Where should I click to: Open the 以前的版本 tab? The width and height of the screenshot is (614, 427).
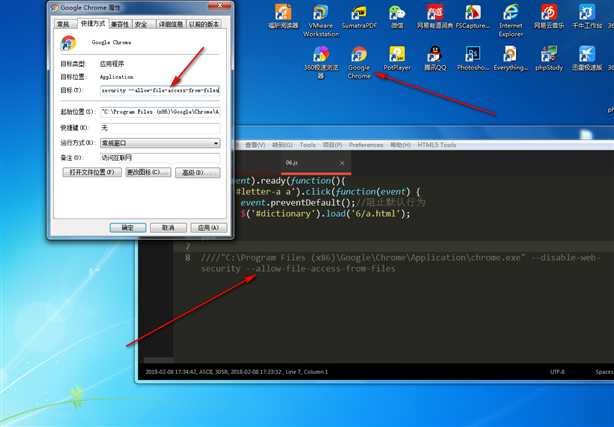click(204, 24)
